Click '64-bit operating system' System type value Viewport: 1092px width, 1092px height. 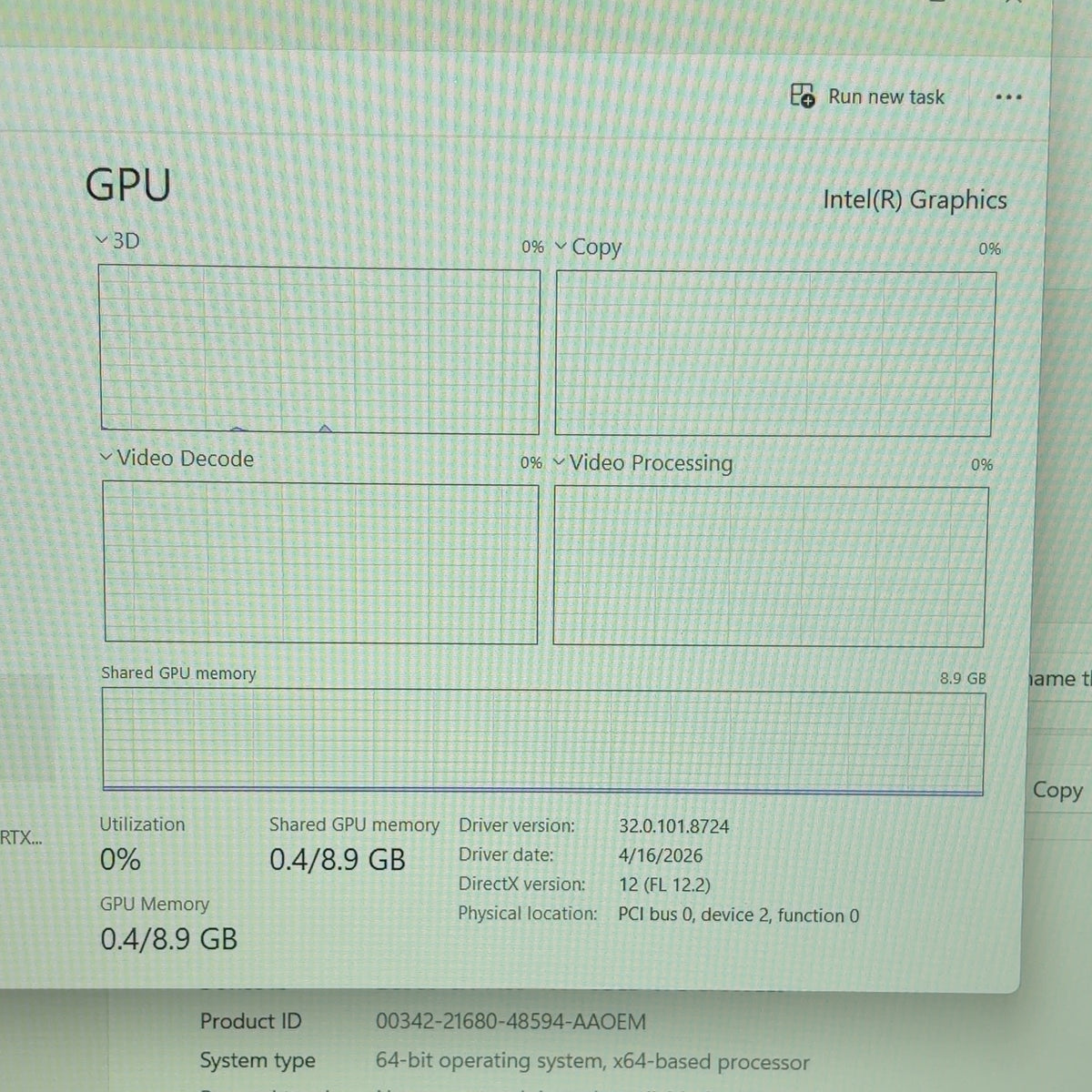pos(592,1061)
